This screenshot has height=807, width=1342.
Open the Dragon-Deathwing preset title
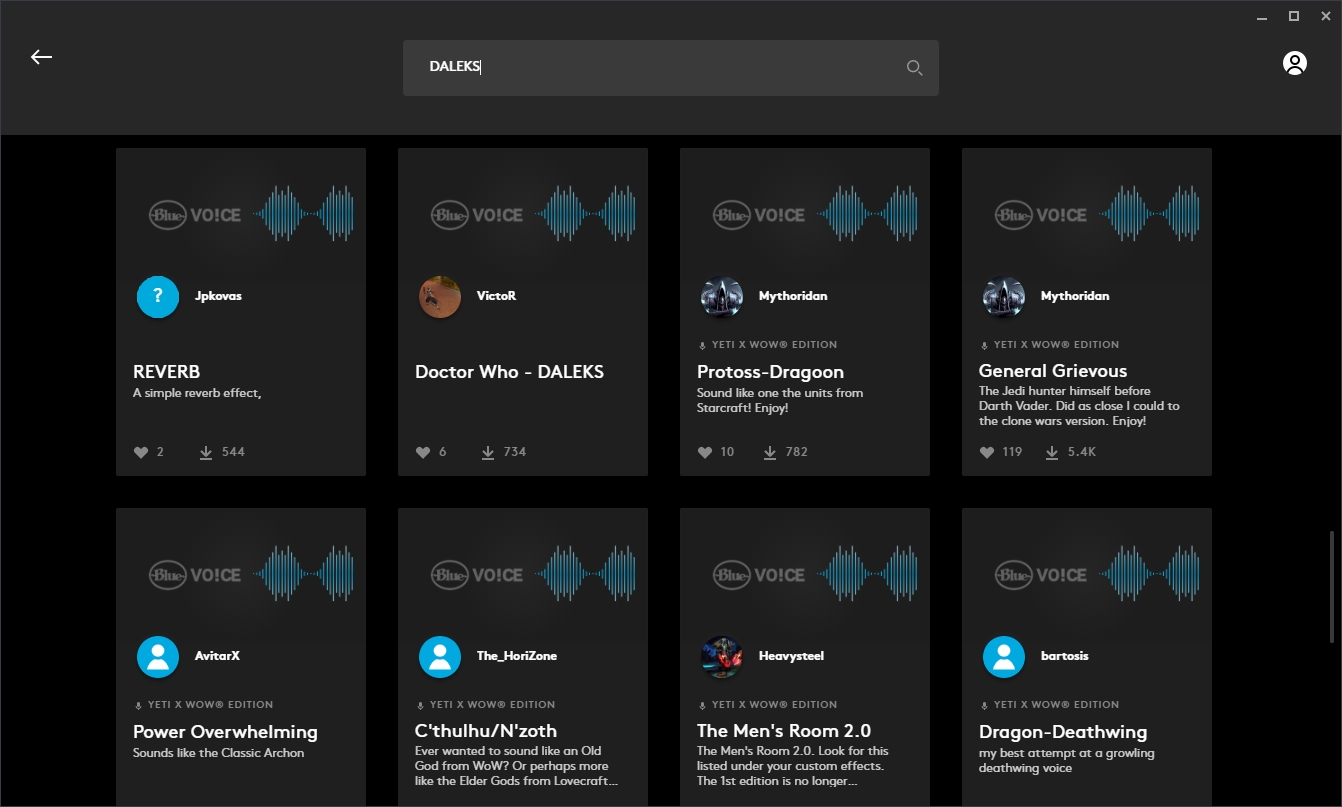coord(1063,732)
